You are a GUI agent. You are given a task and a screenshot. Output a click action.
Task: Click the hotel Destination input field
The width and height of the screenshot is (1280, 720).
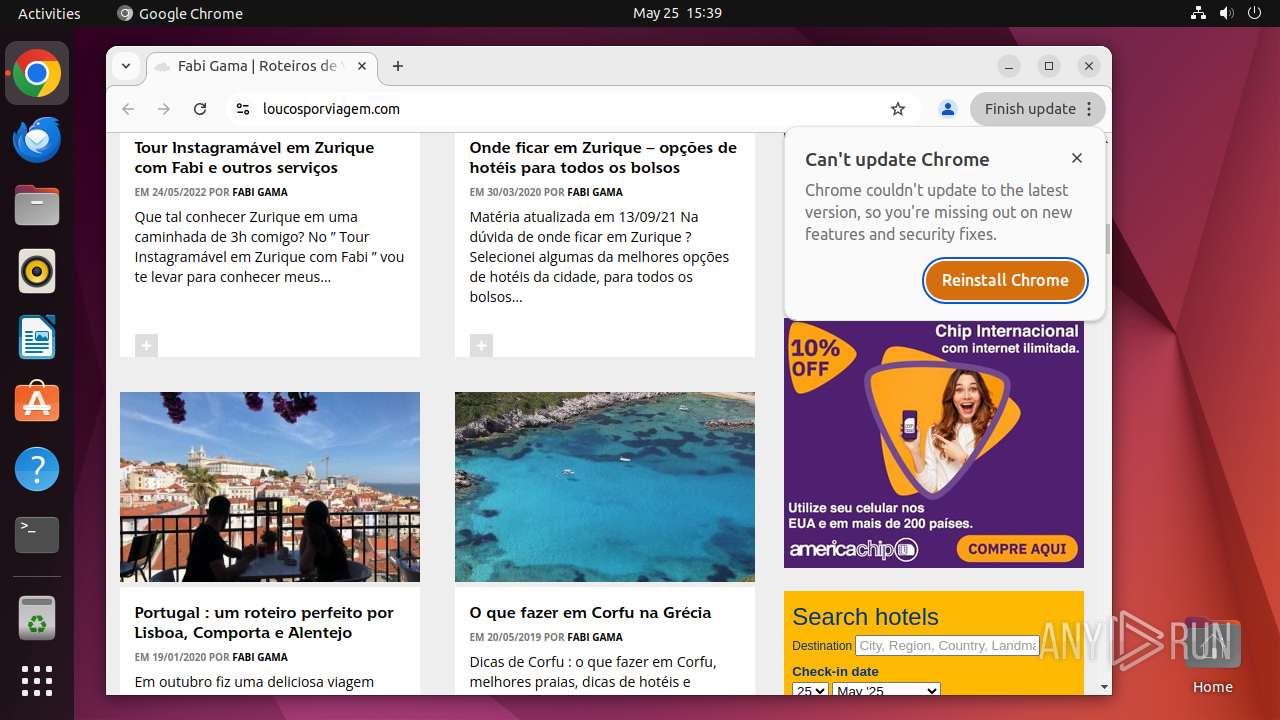947,646
